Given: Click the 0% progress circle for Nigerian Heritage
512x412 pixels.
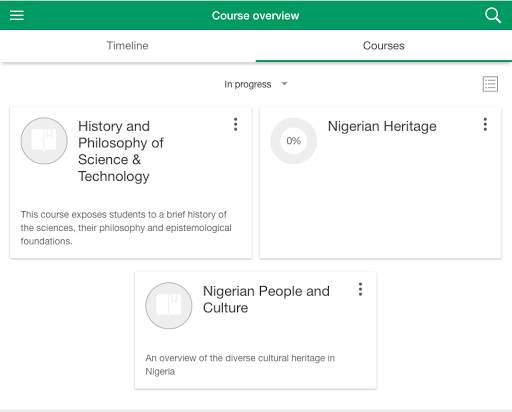Looking at the screenshot, I should point(294,141).
